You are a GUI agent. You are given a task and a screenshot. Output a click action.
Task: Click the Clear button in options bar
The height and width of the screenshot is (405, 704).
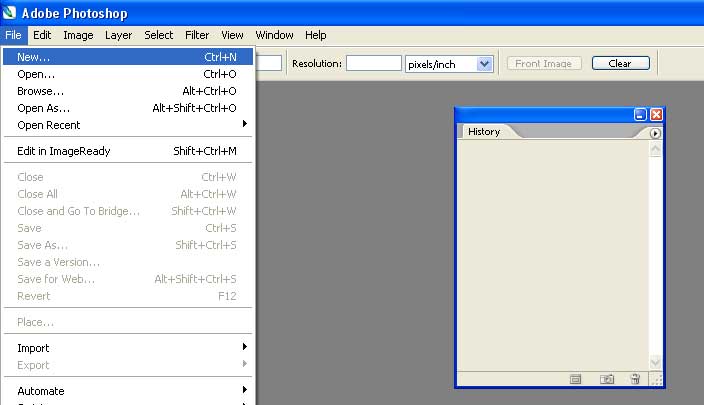(x=620, y=63)
